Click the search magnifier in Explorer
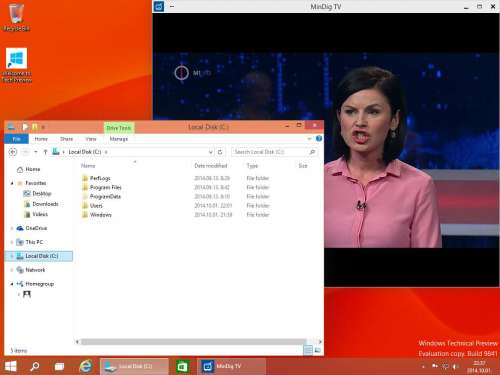This screenshot has width=500, height=375. [x=312, y=152]
